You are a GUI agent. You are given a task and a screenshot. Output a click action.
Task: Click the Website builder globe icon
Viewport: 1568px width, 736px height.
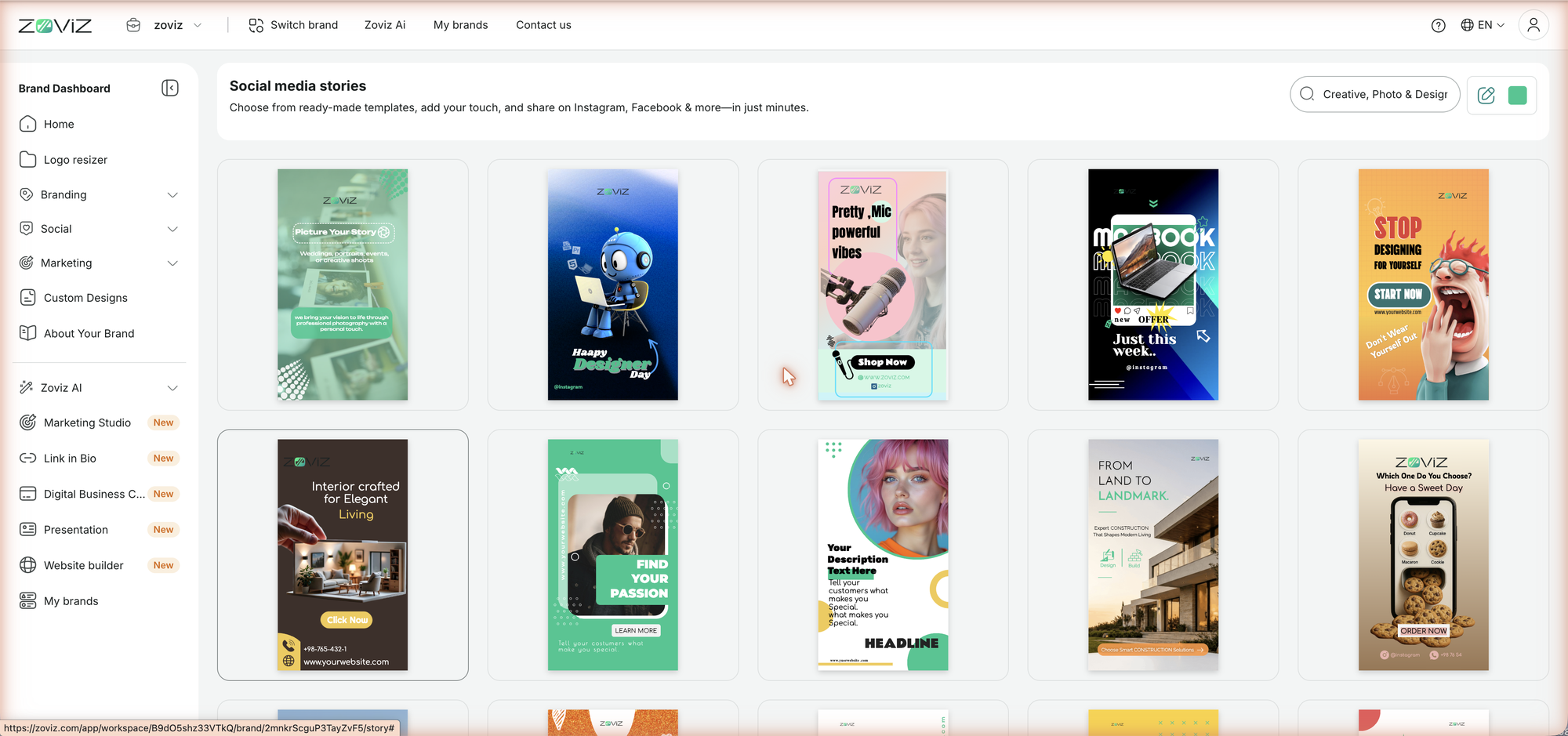(x=27, y=565)
